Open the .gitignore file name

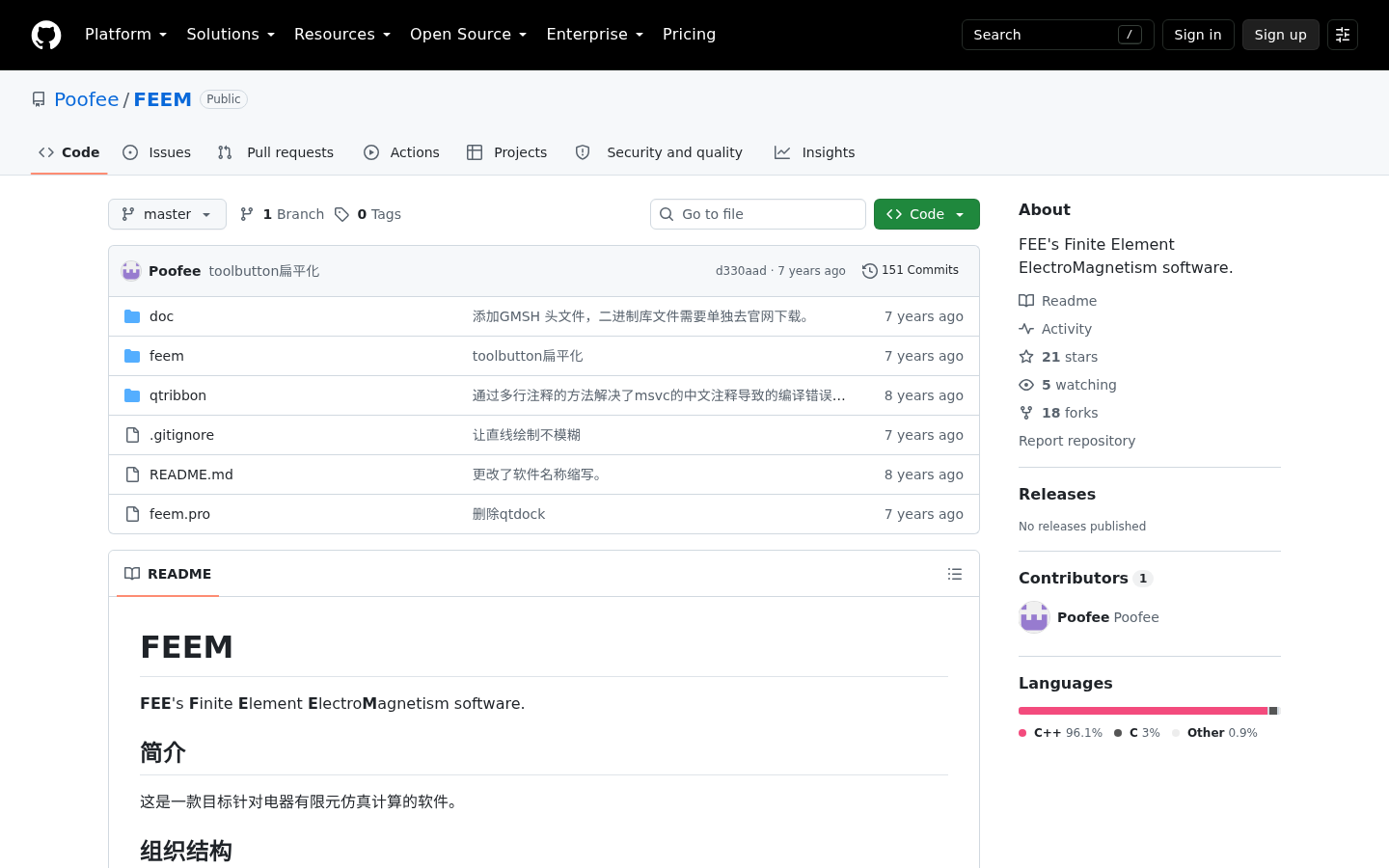click(x=181, y=435)
